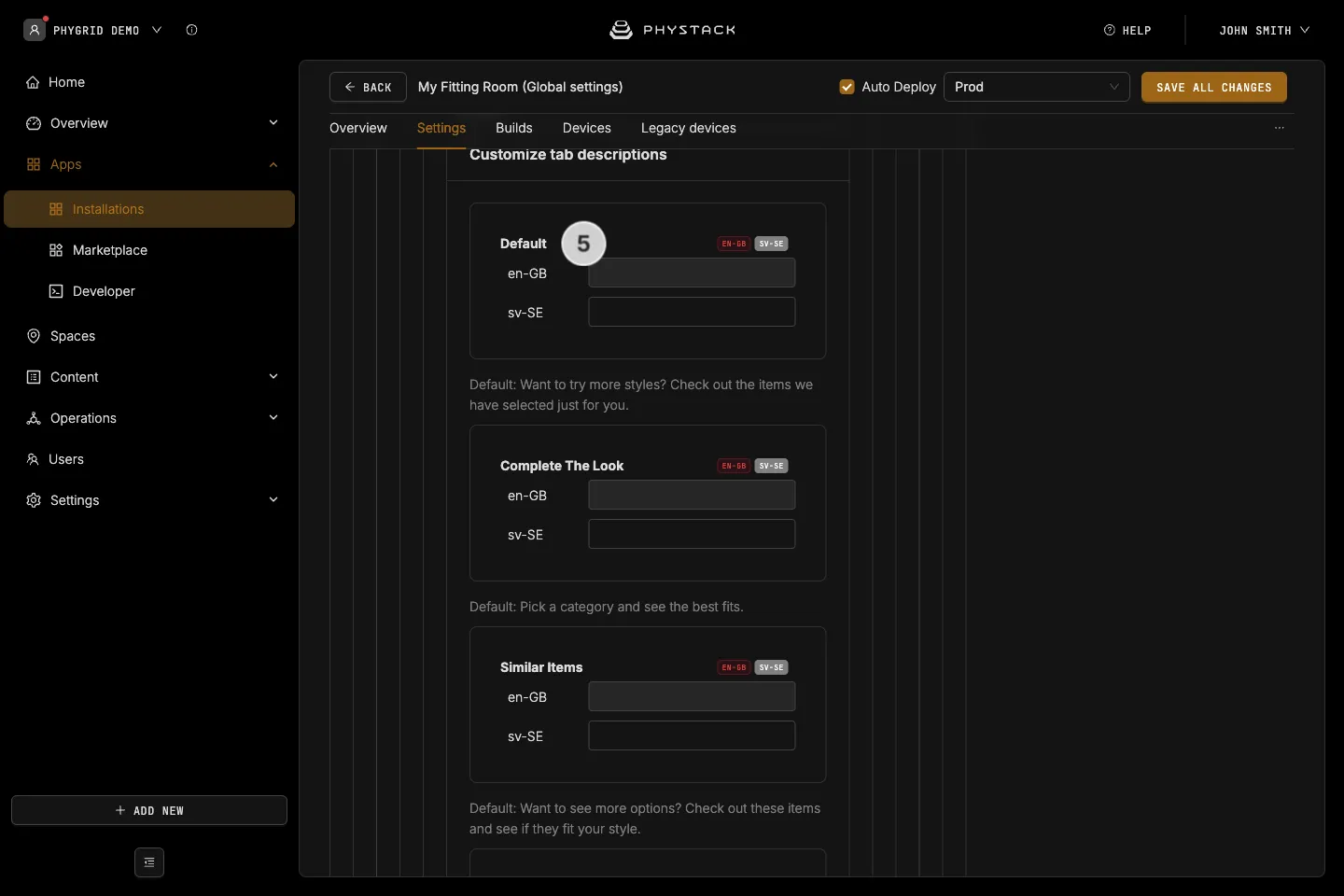
Task: Select the EN-GB badge in the Default card
Action: click(734, 244)
